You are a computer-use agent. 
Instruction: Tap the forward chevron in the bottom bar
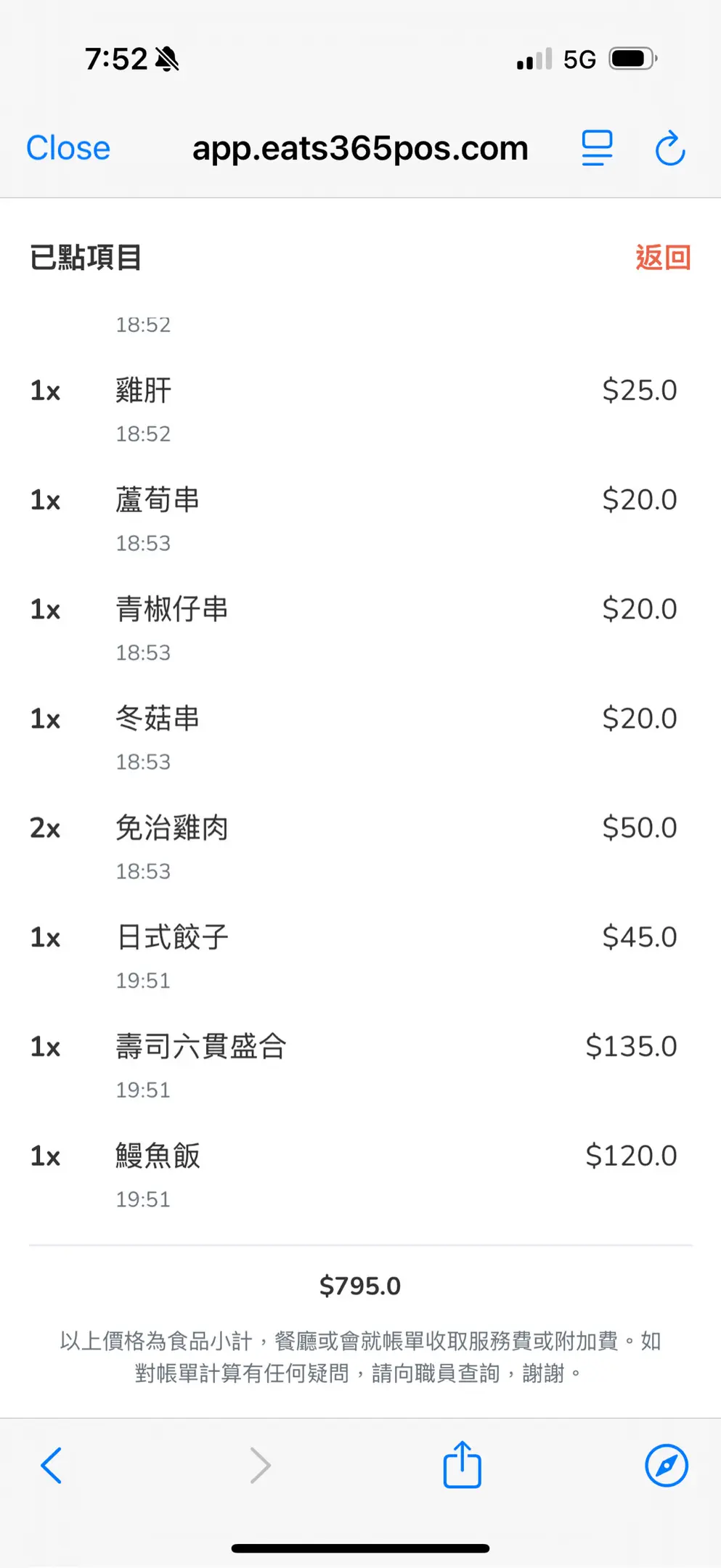260,1465
